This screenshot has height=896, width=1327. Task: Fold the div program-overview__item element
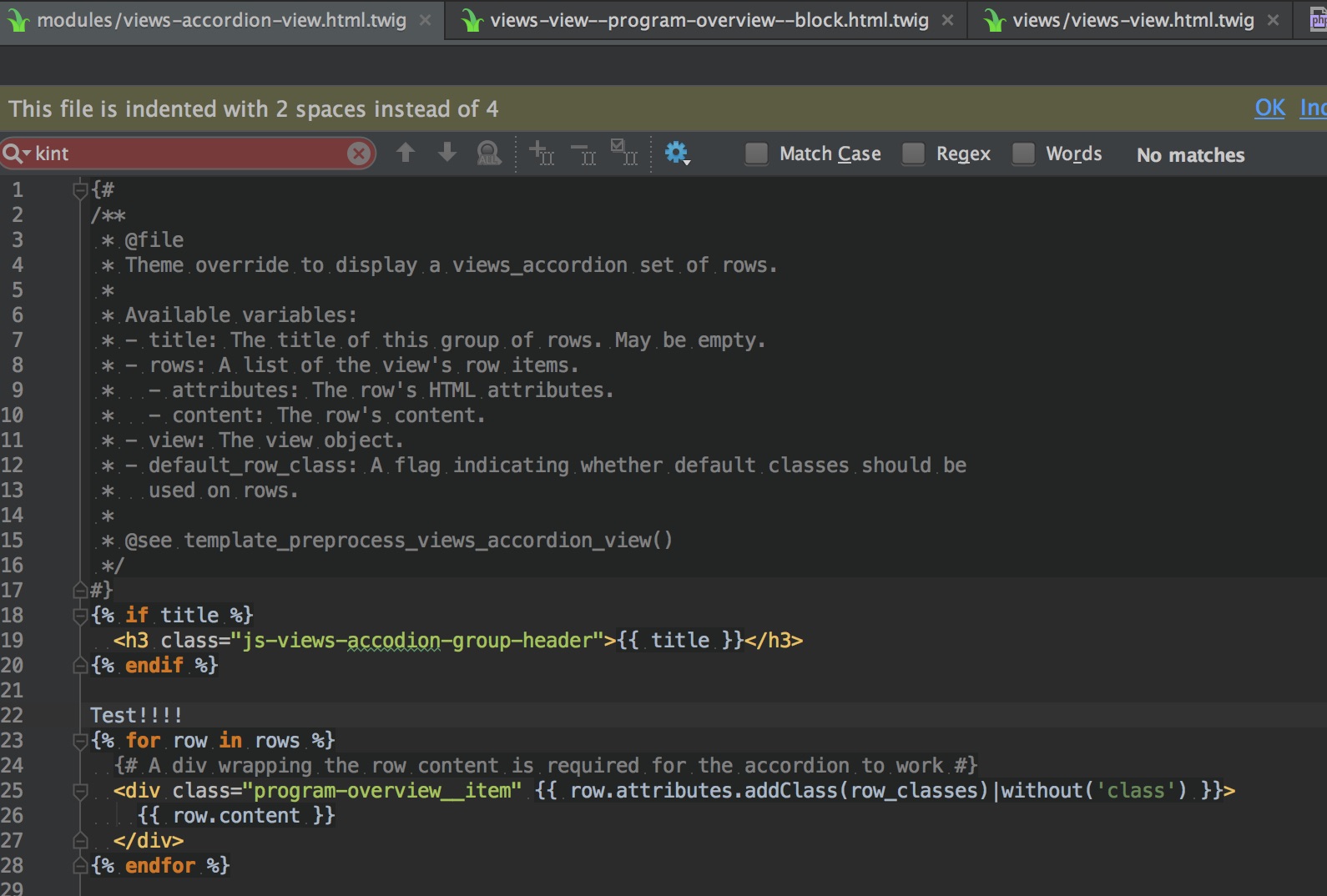[x=80, y=791]
